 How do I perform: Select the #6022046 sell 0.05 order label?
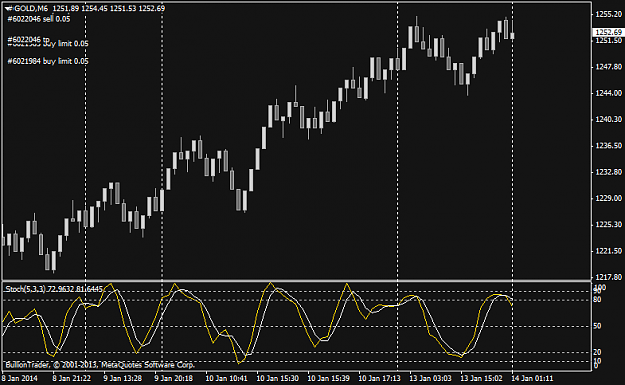tap(39, 19)
